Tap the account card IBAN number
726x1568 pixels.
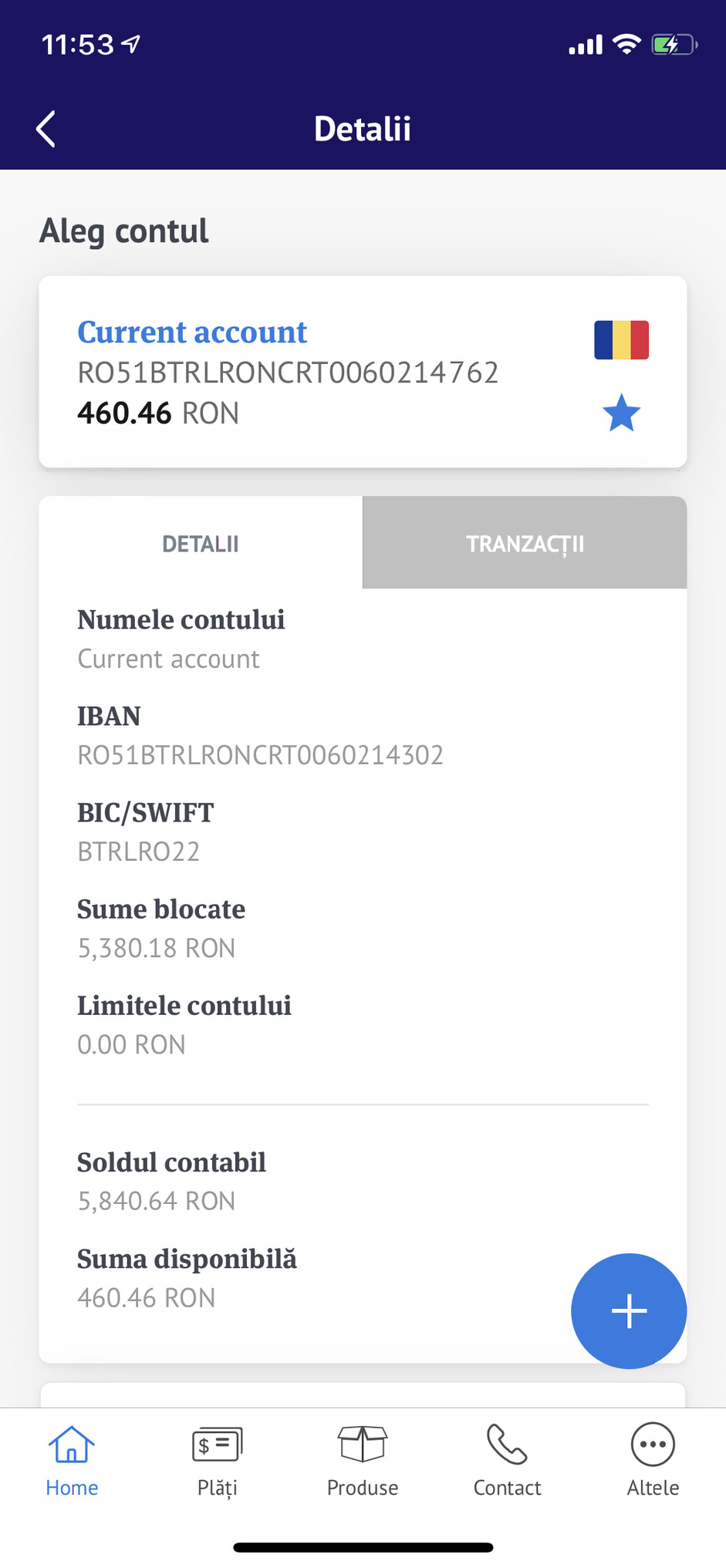pos(288,373)
